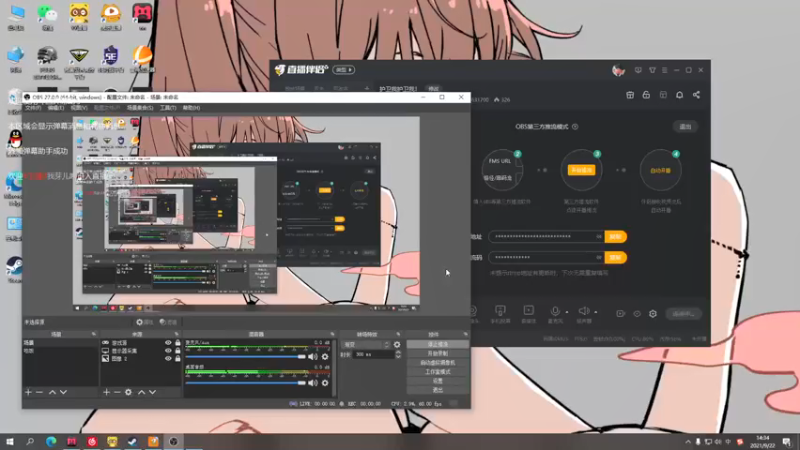Viewport: 800px width, 450px height.
Task: Open the 帮助(H) menu in OBS
Action: point(191,108)
